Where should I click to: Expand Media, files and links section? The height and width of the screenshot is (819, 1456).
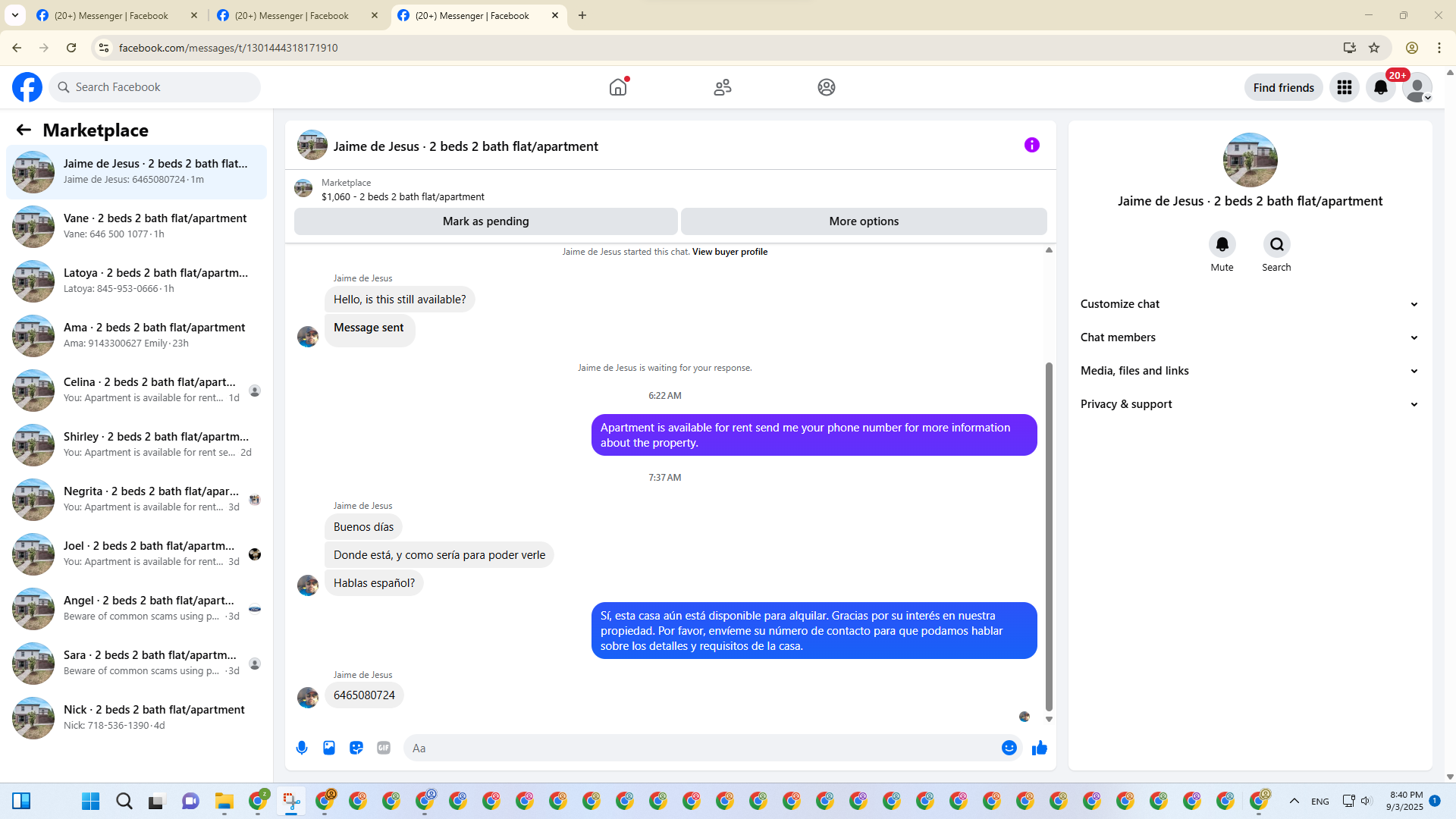tap(1250, 371)
